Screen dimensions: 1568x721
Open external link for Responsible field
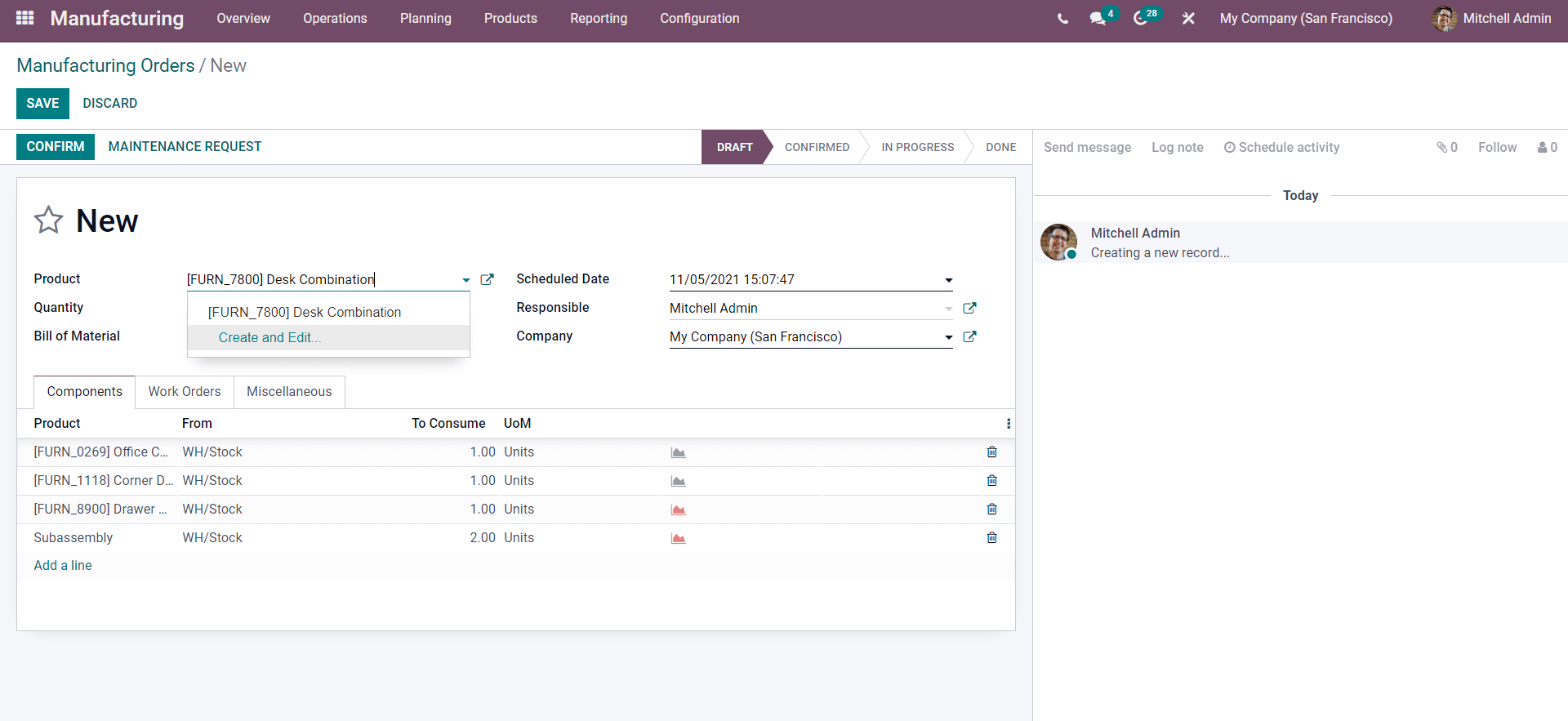point(969,308)
